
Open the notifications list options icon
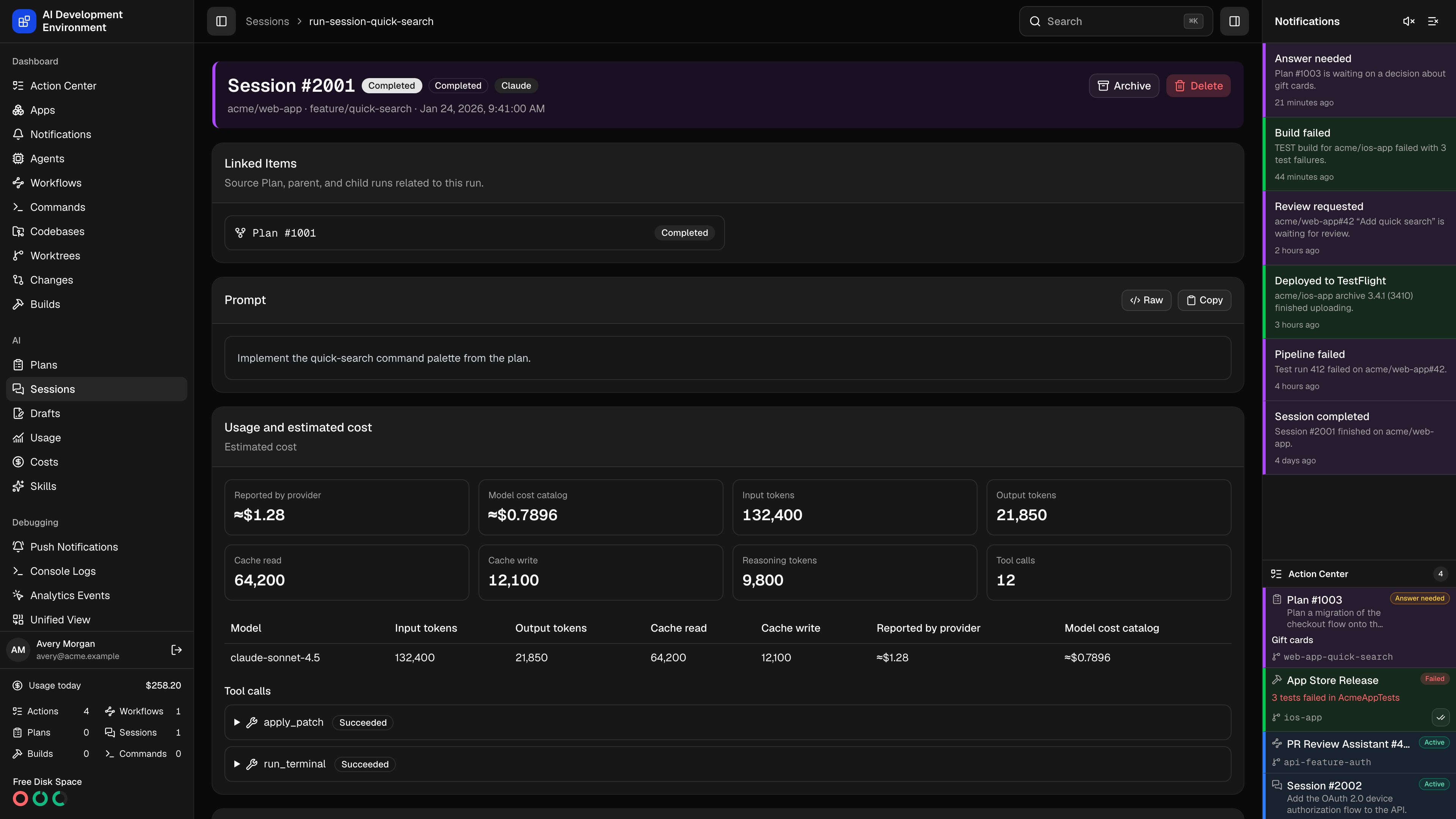tap(1433, 21)
